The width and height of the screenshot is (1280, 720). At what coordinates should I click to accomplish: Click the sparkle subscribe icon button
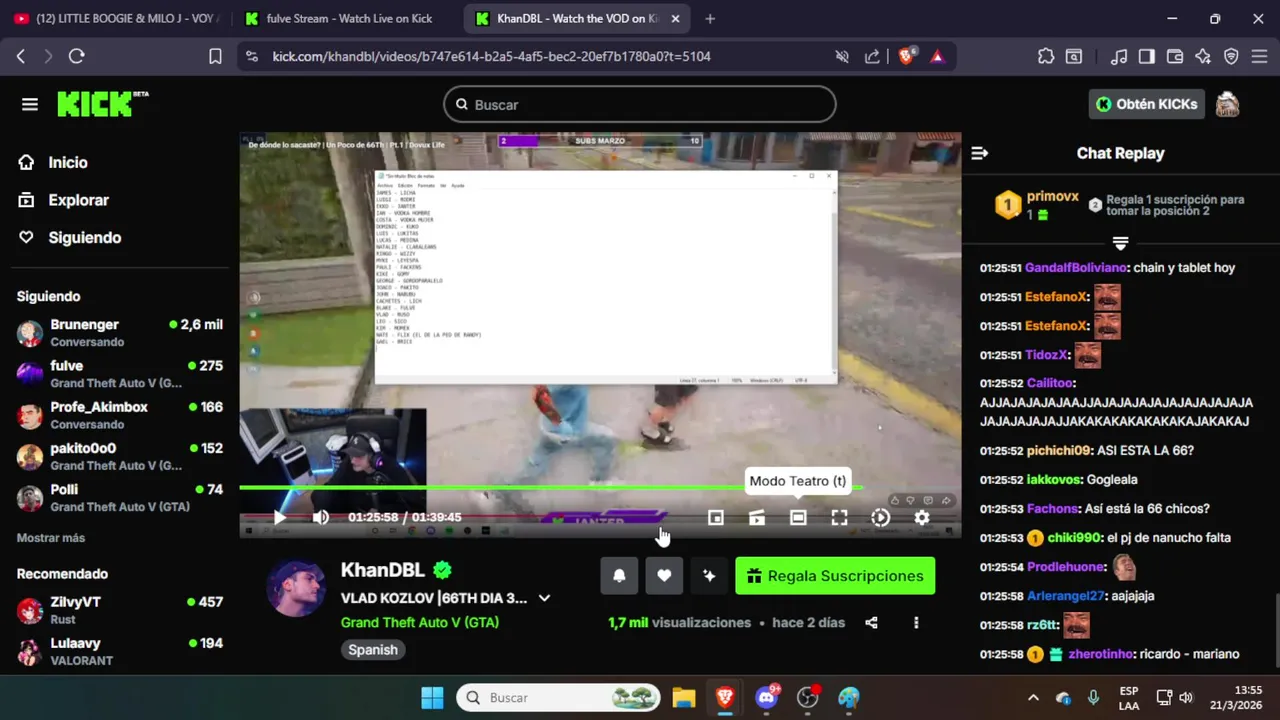709,576
